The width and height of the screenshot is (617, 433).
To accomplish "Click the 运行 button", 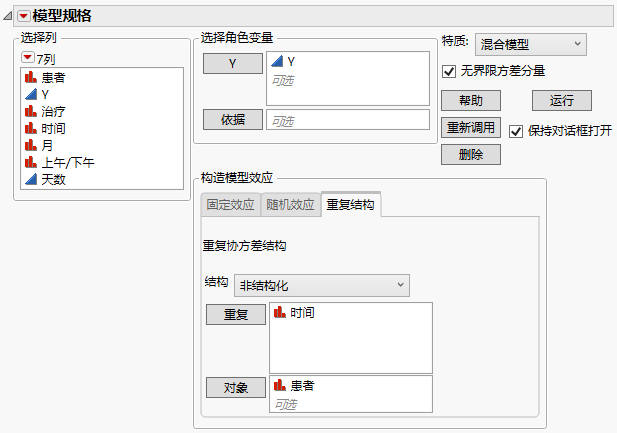I will tap(562, 100).
